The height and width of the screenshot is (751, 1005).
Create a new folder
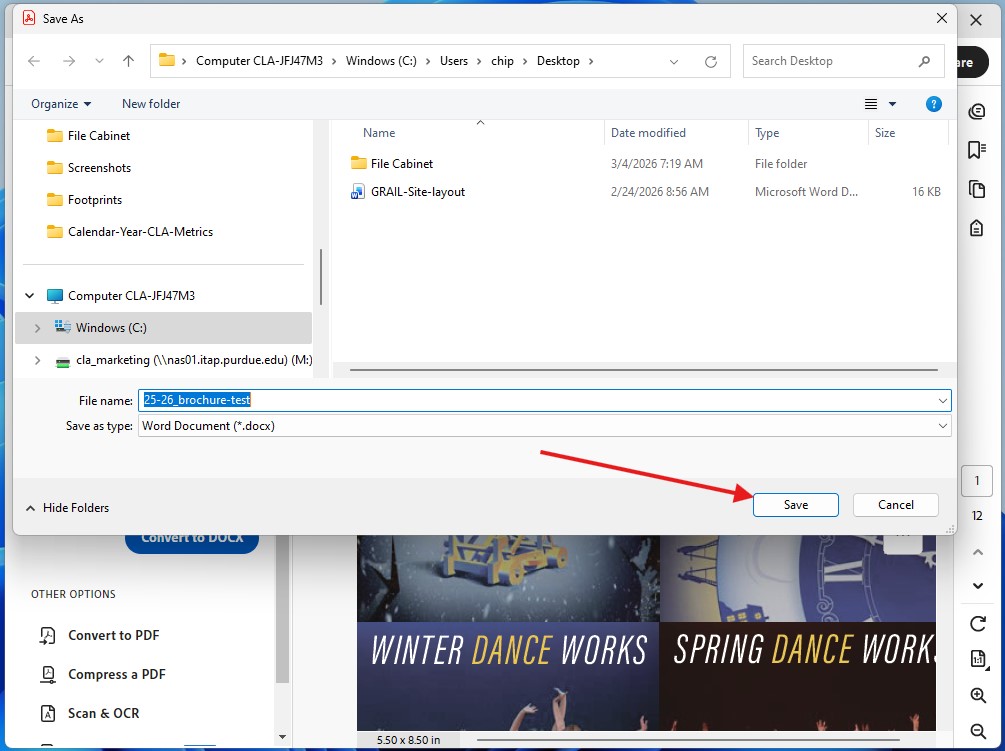point(150,103)
